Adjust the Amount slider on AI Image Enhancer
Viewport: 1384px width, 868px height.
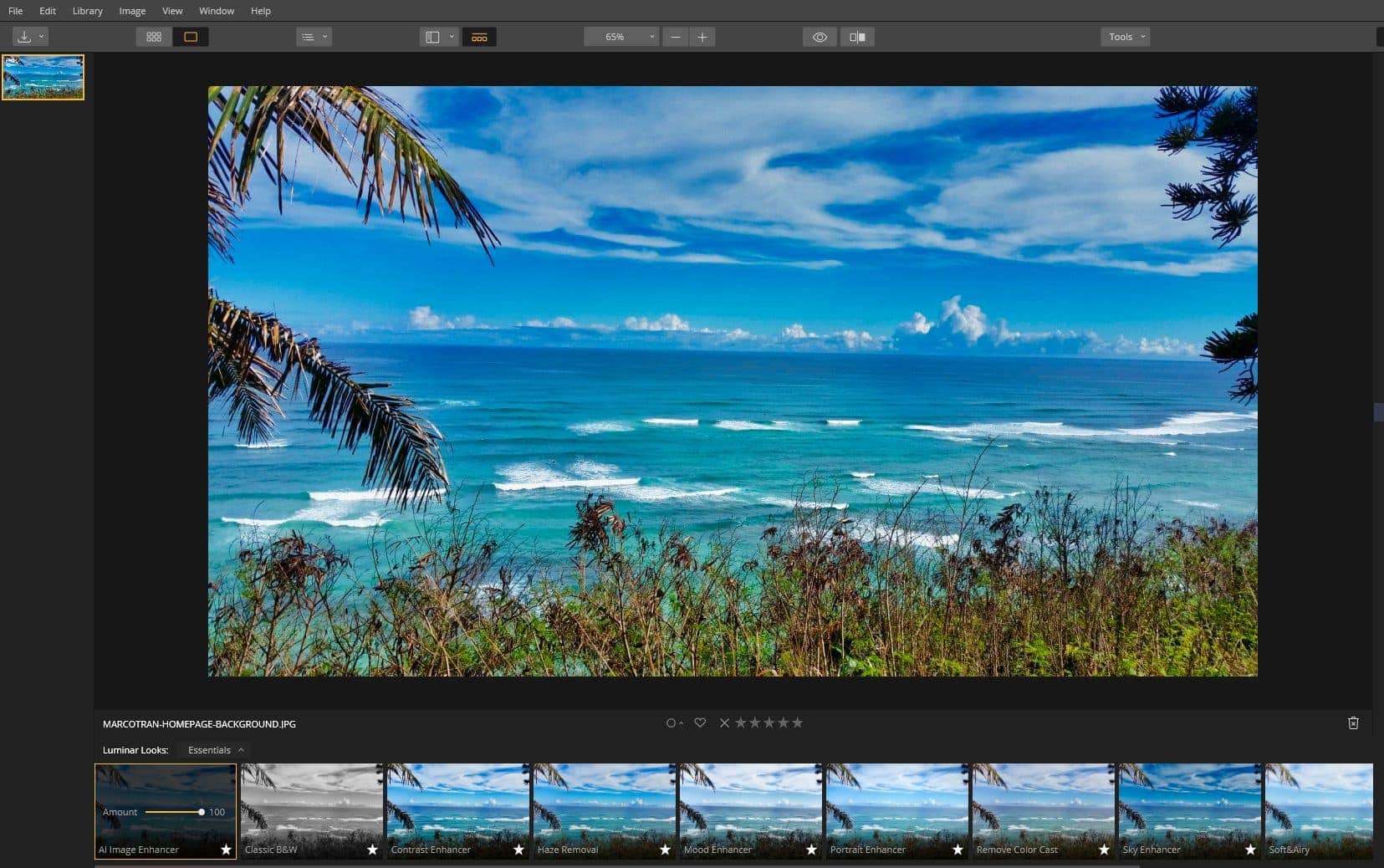(201, 811)
